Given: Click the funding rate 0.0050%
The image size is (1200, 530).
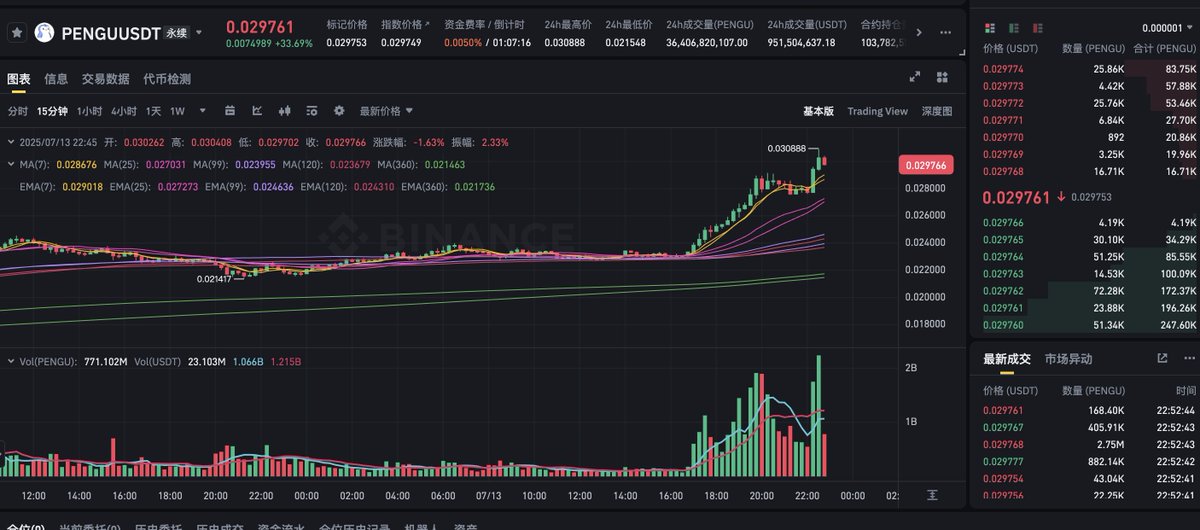Looking at the screenshot, I should tap(463, 43).
